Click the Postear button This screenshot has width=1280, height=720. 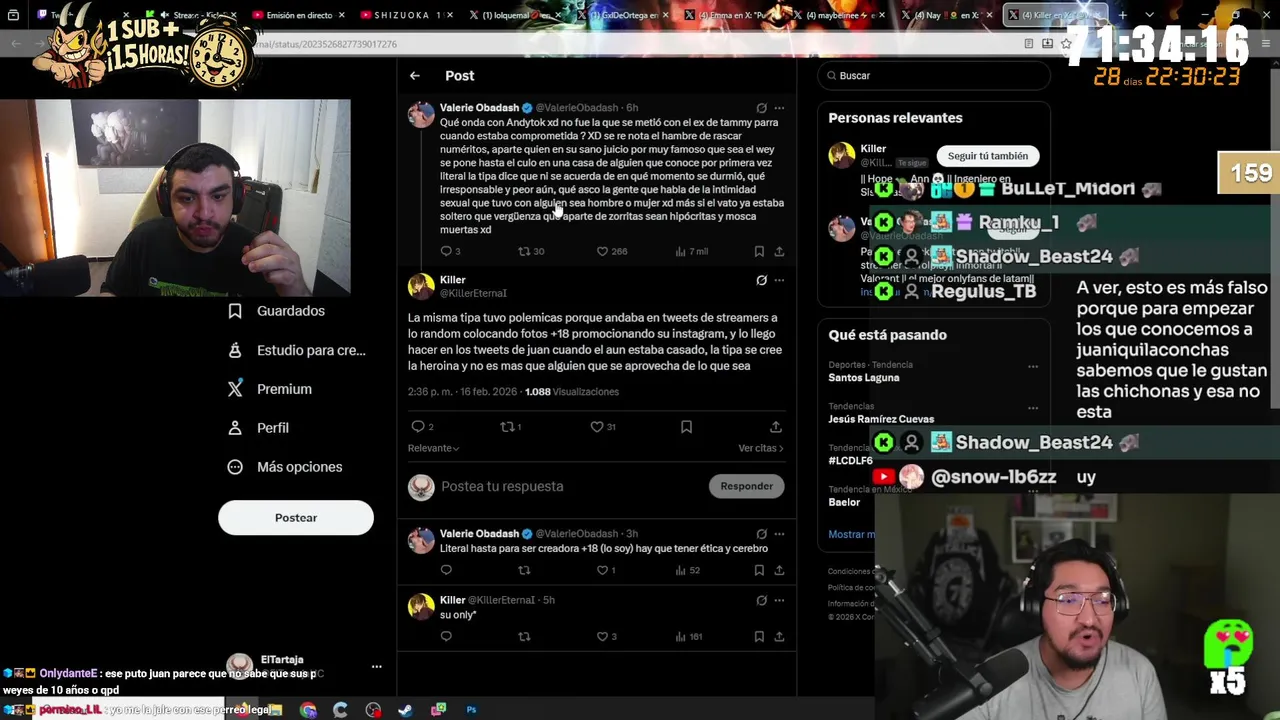click(296, 518)
